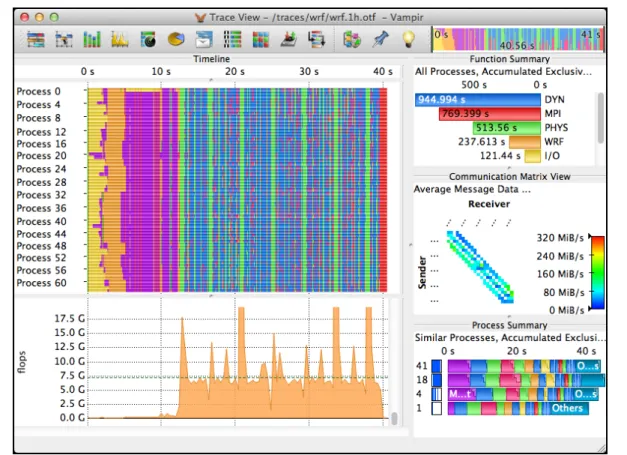Click 'Process 28' row label

coord(41,182)
